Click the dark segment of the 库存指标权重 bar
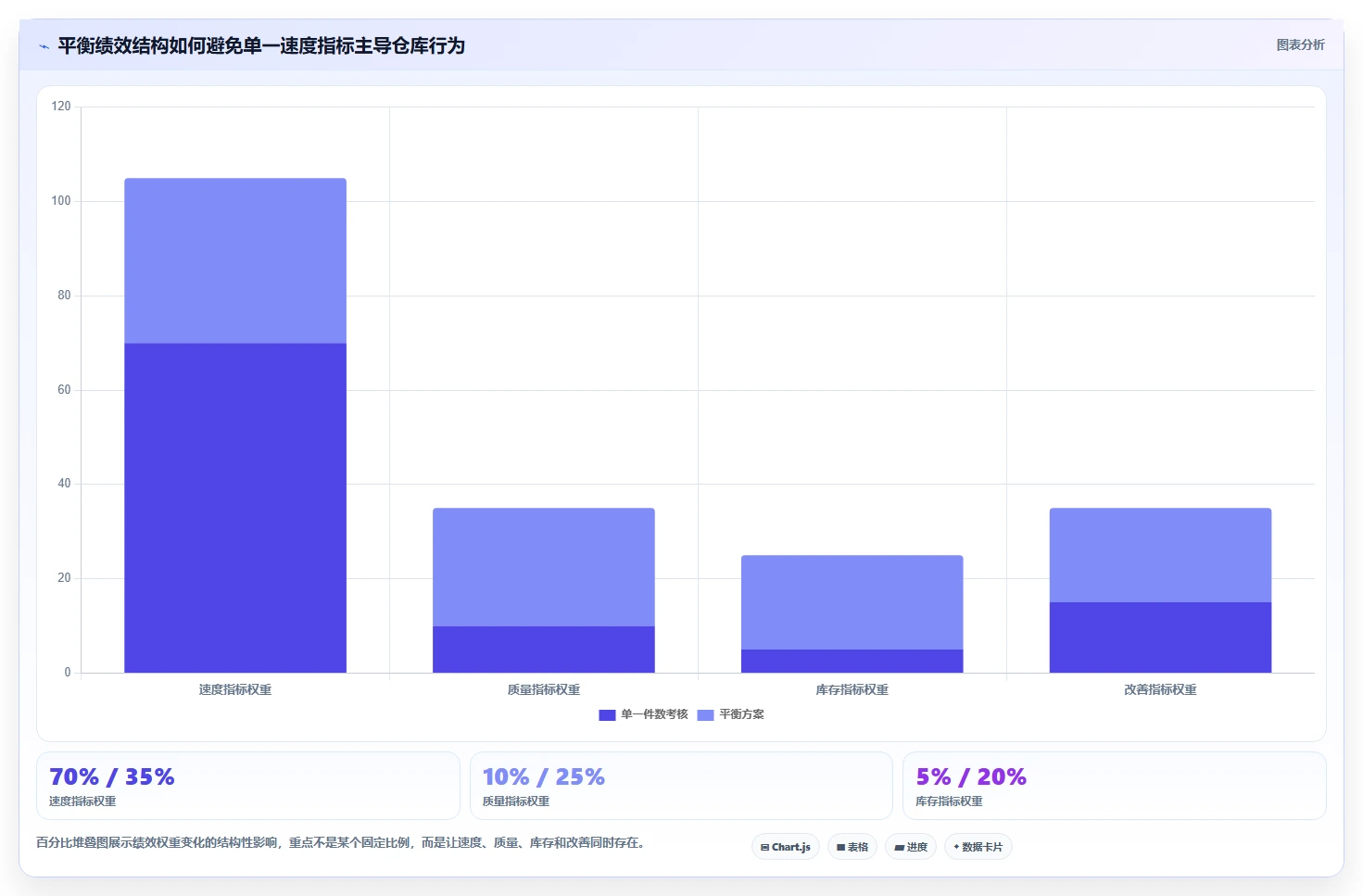 pos(852,661)
